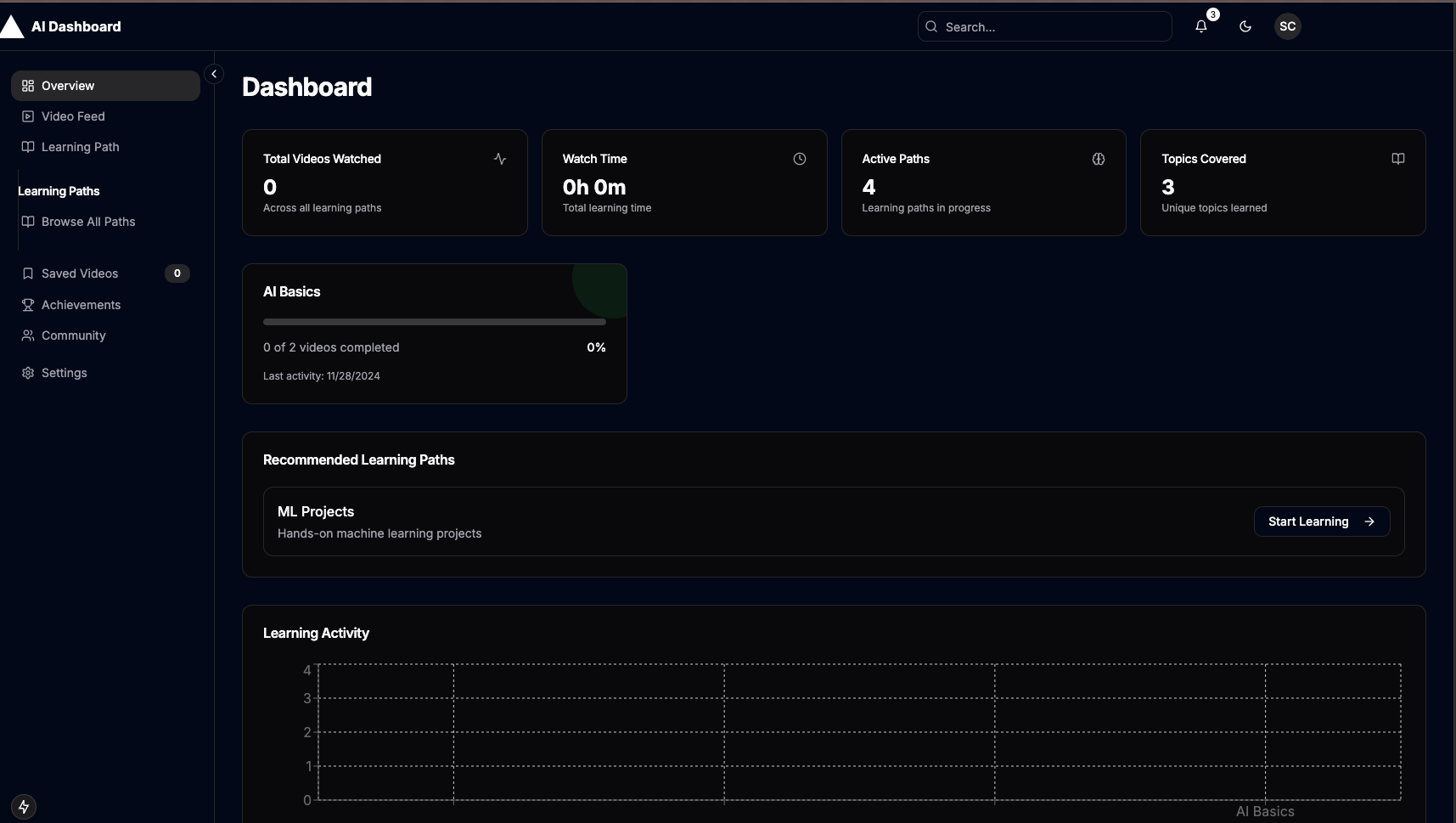Click the Learning Paths section header
This screenshot has width=1456, height=823.
[x=59, y=191]
